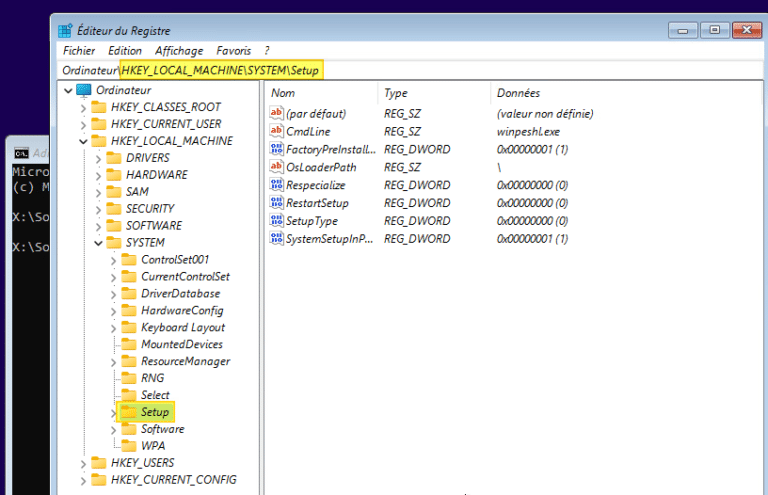Open the Favoris menu
Image resolution: width=768 pixels, height=495 pixels.
tap(233, 50)
